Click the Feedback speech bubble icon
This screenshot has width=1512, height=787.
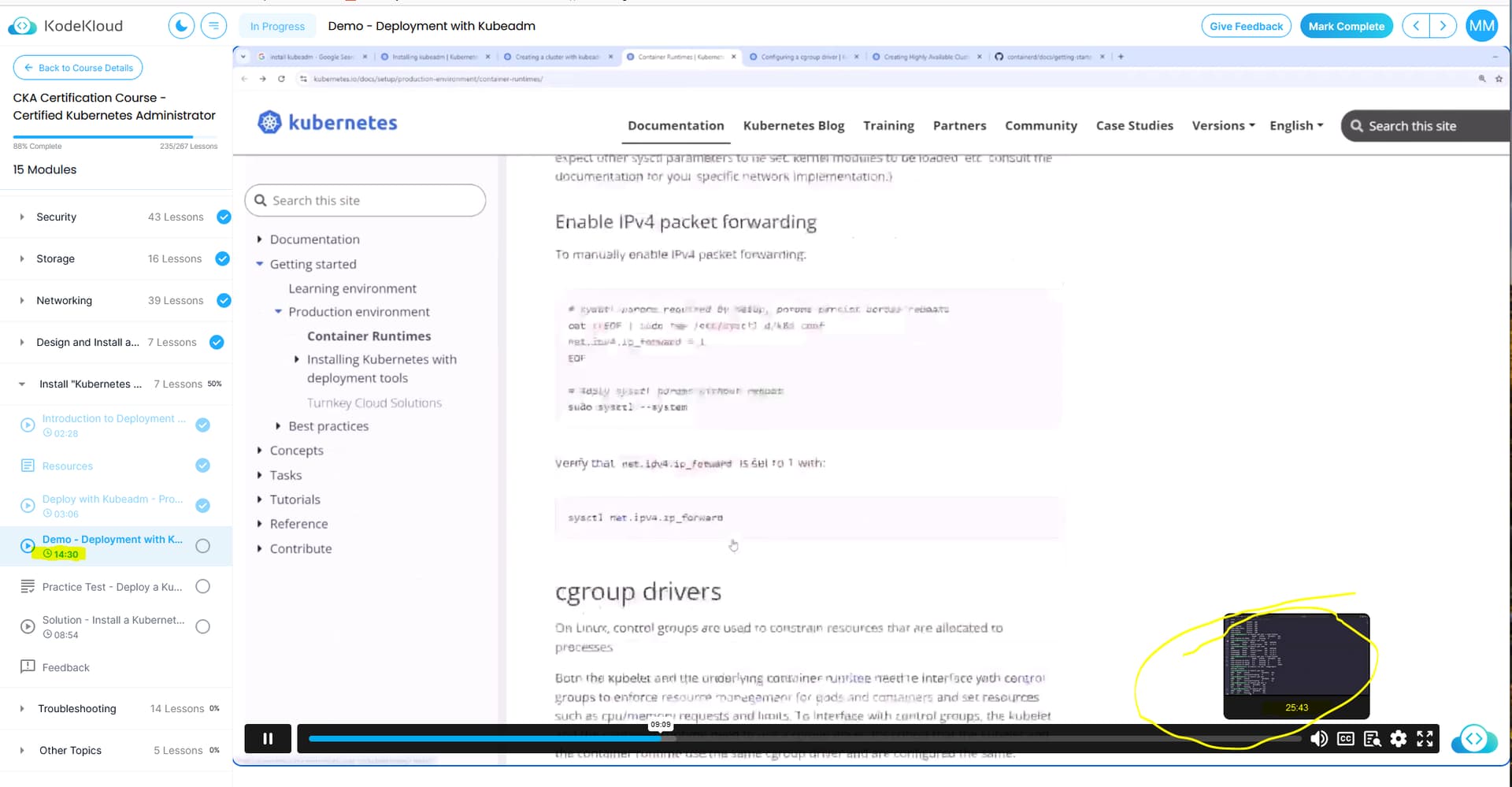[28, 666]
